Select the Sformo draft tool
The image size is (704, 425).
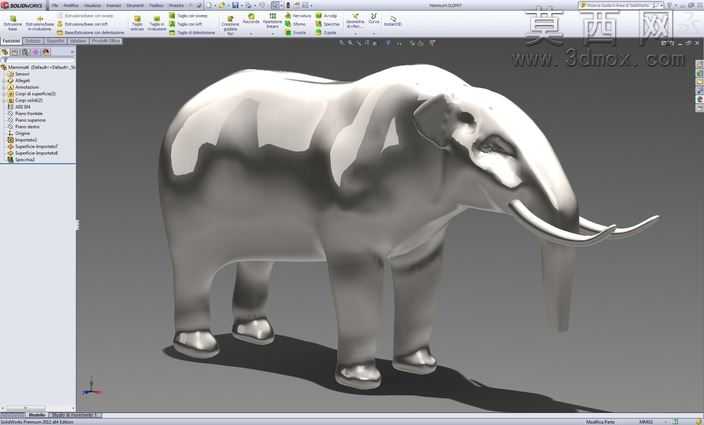tap(295, 24)
